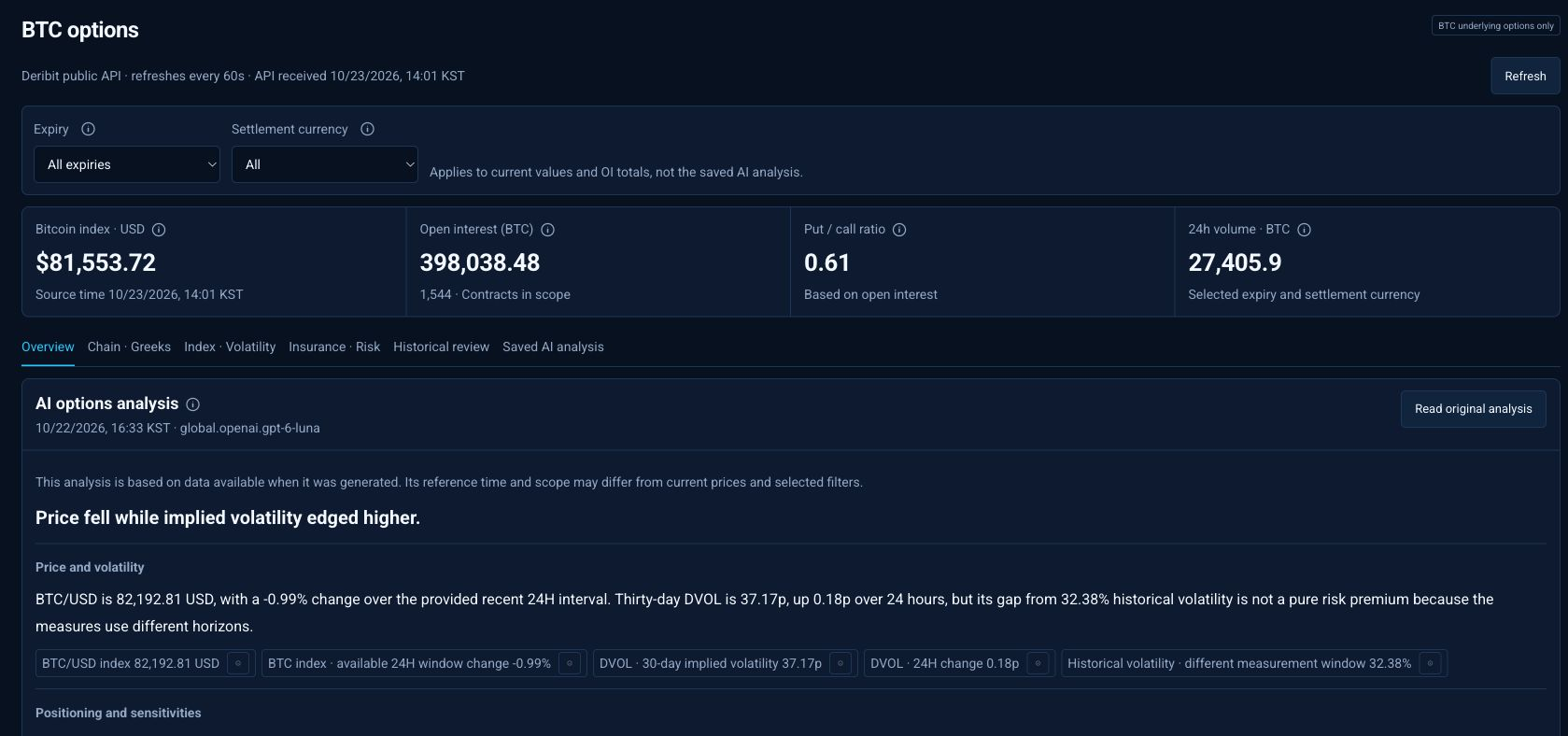Click the 24h volume value 27,405.9
This screenshot has height=736, width=1568.
[1235, 262]
